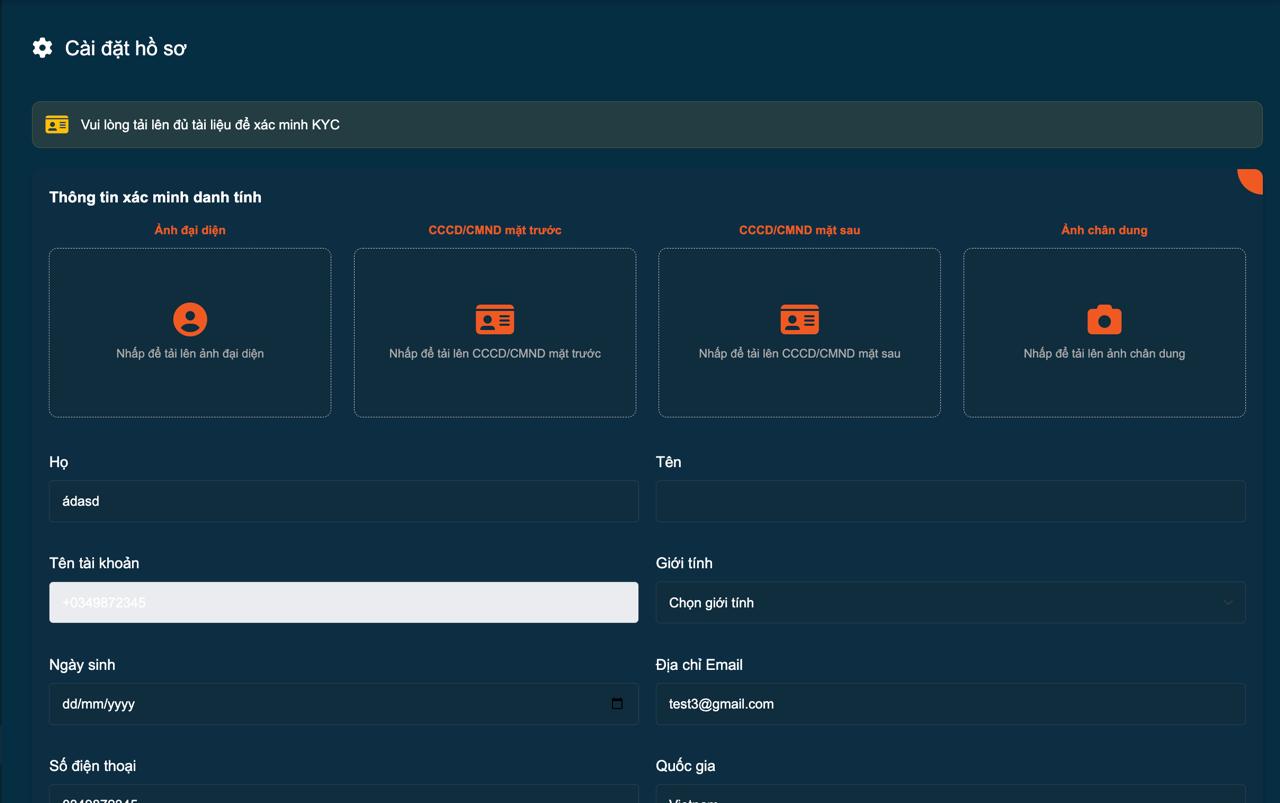Click the Thông tin xác minh danh tính heading
Image resolution: width=1280 pixels, height=803 pixels.
point(155,197)
